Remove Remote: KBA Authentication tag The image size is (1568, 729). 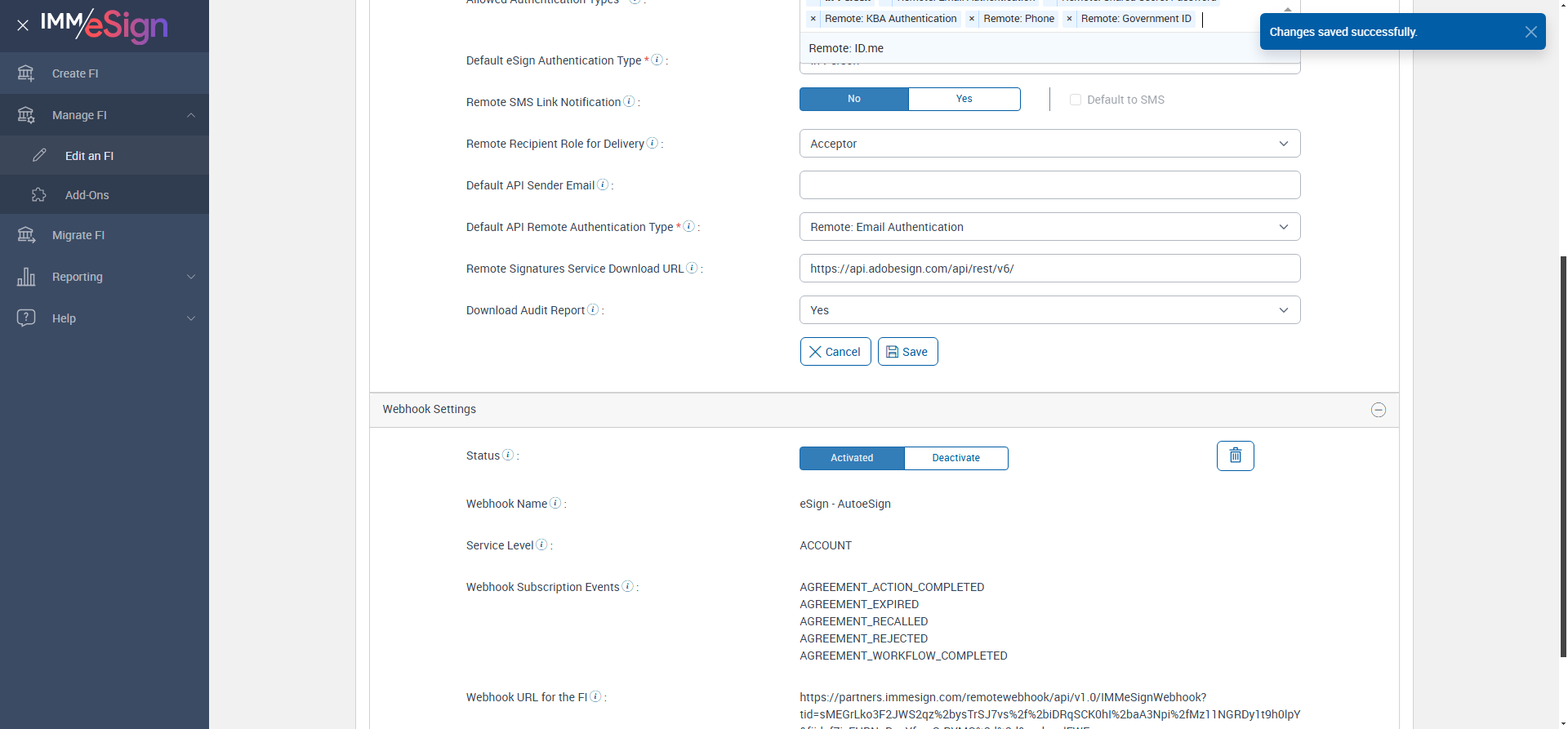tap(813, 19)
